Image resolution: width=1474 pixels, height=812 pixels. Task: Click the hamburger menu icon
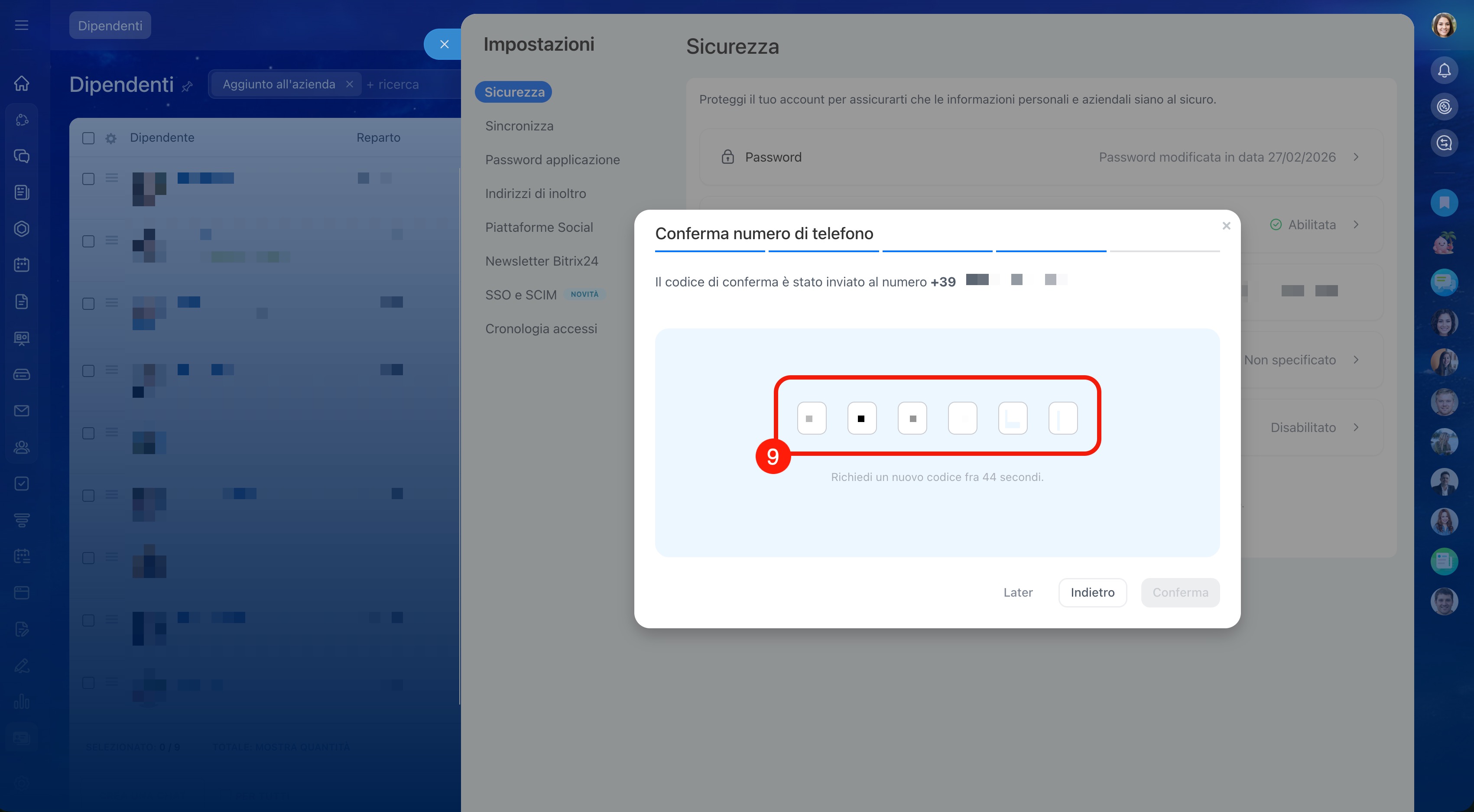pyautogui.click(x=22, y=25)
